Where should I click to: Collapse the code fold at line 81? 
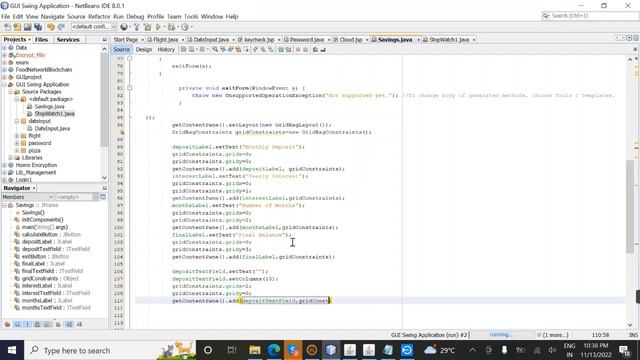point(129,88)
